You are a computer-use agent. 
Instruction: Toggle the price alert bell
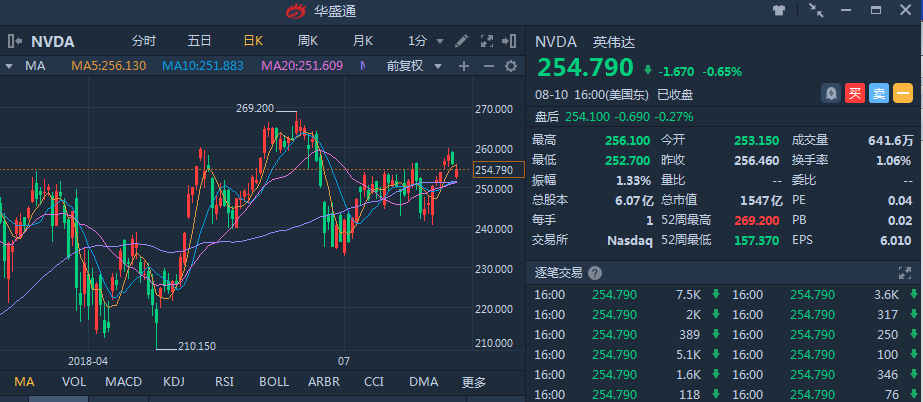tap(830, 93)
